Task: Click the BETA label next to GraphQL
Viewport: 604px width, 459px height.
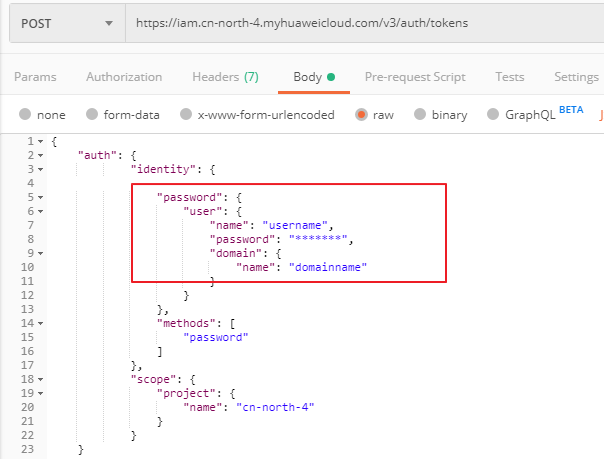Action: [x=571, y=110]
